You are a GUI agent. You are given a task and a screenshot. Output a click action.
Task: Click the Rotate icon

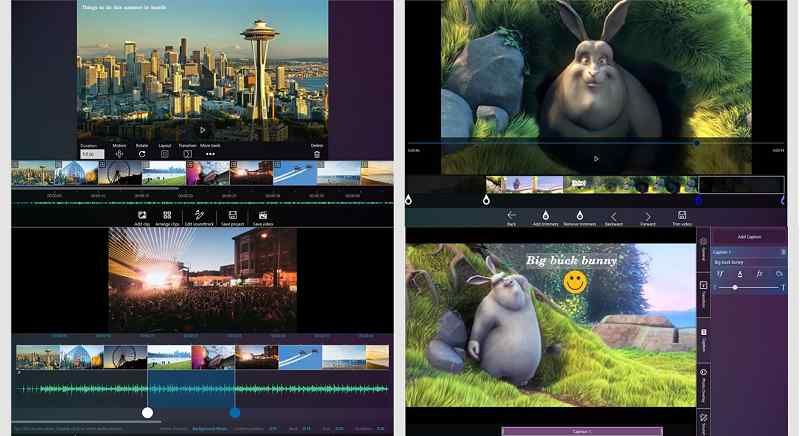point(142,153)
